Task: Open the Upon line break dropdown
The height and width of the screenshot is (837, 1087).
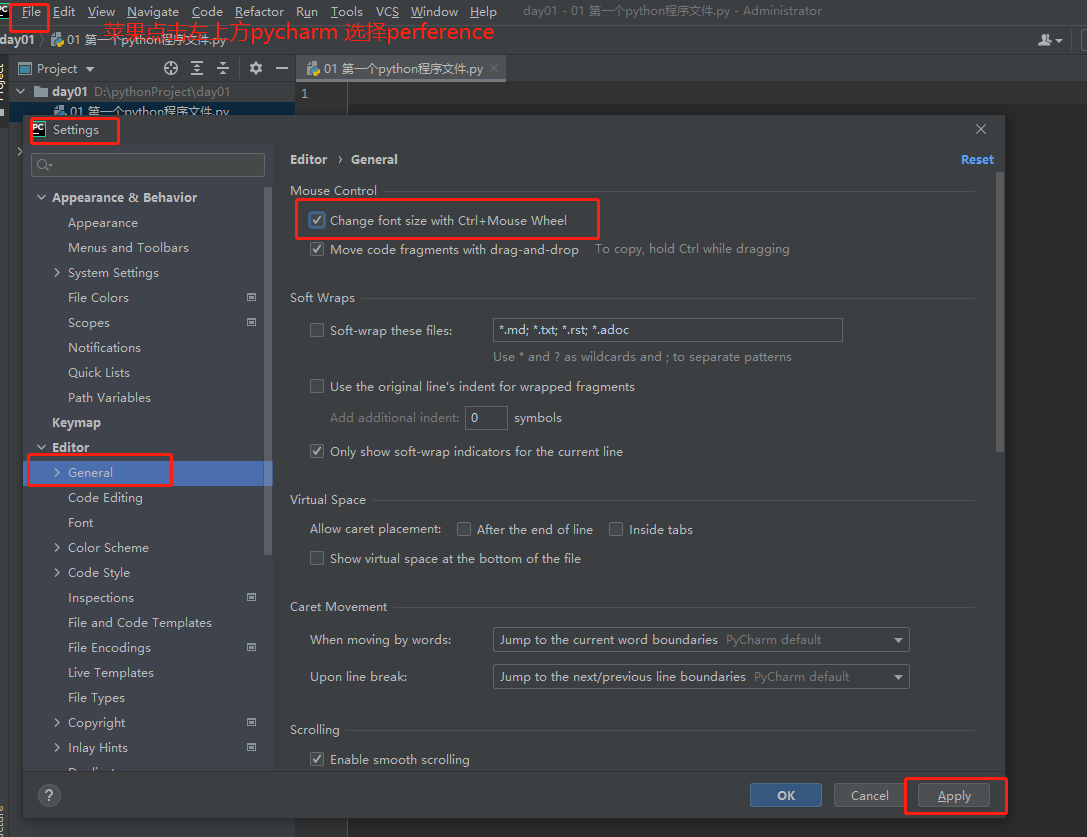Action: point(701,677)
